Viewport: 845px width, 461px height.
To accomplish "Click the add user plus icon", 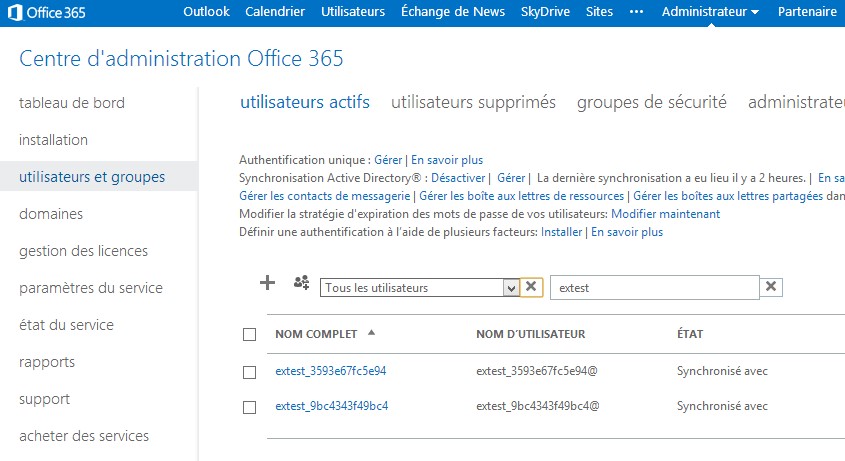I will (267, 283).
